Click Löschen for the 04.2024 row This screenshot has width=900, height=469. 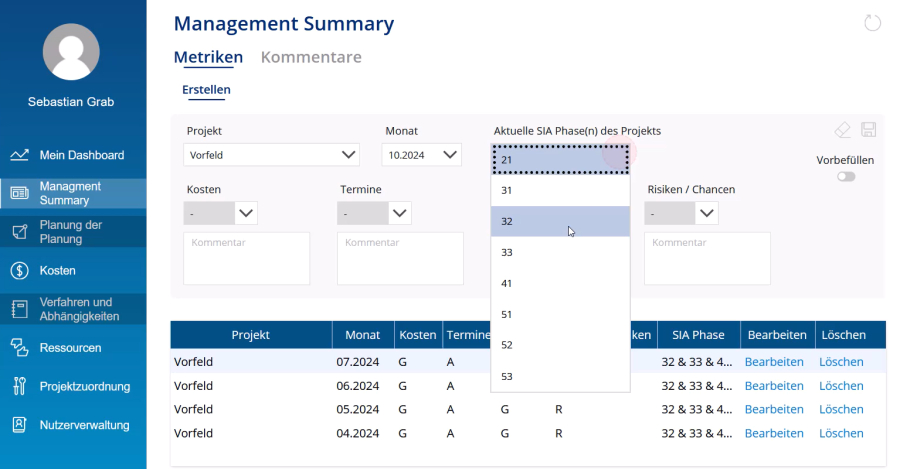[x=841, y=433]
